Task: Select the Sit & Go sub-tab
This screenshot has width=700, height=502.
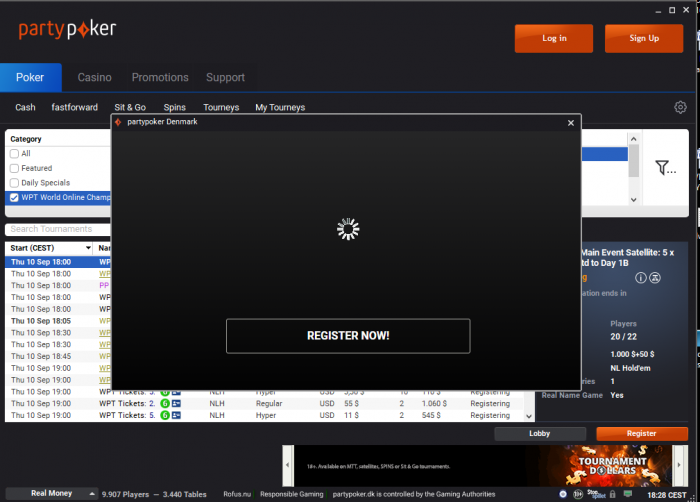Action: point(130,107)
